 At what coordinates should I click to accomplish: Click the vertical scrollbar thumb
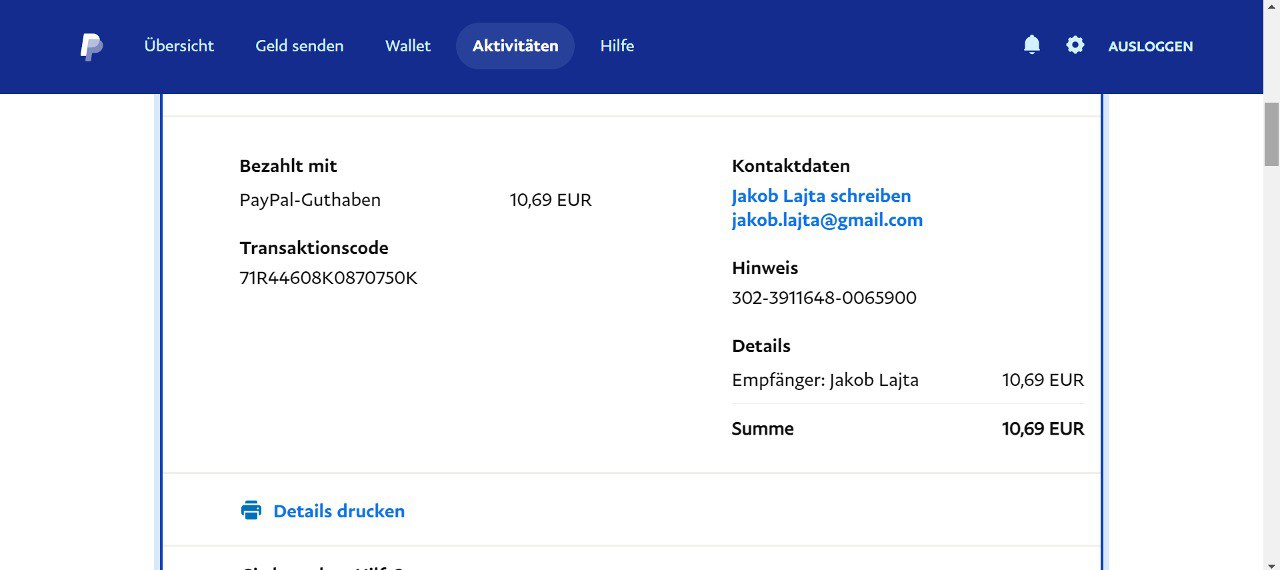pos(1271,133)
